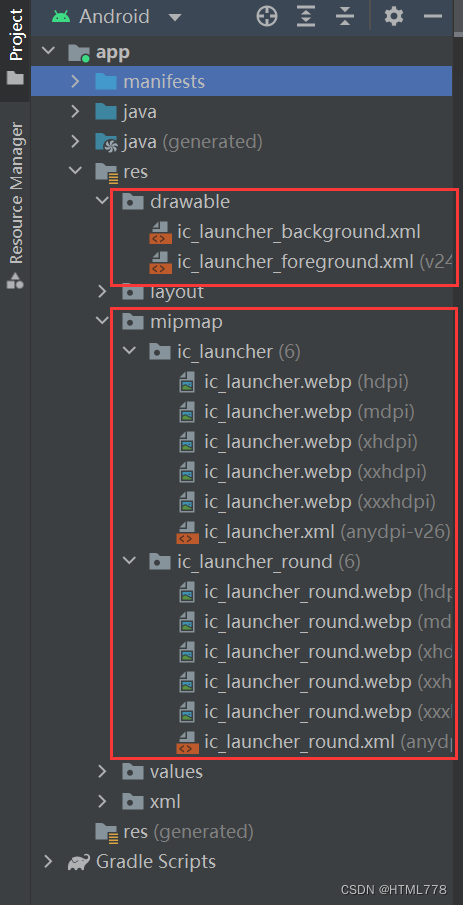The image size is (463, 905).
Task: Click the ic_launcher_round (6) group folder icon
Action: pos(159,562)
